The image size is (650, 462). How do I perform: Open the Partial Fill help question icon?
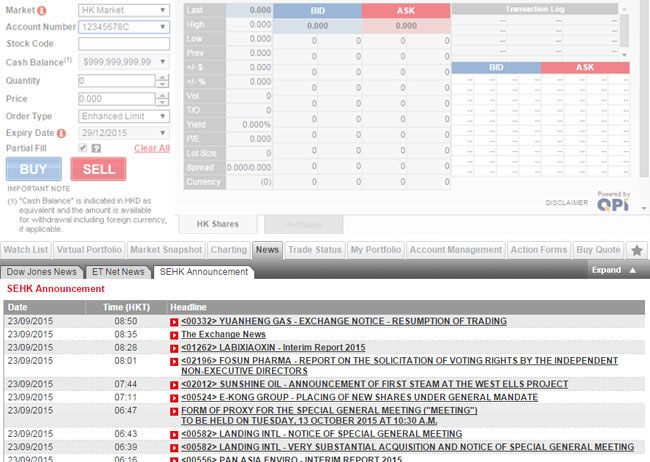click(x=96, y=148)
